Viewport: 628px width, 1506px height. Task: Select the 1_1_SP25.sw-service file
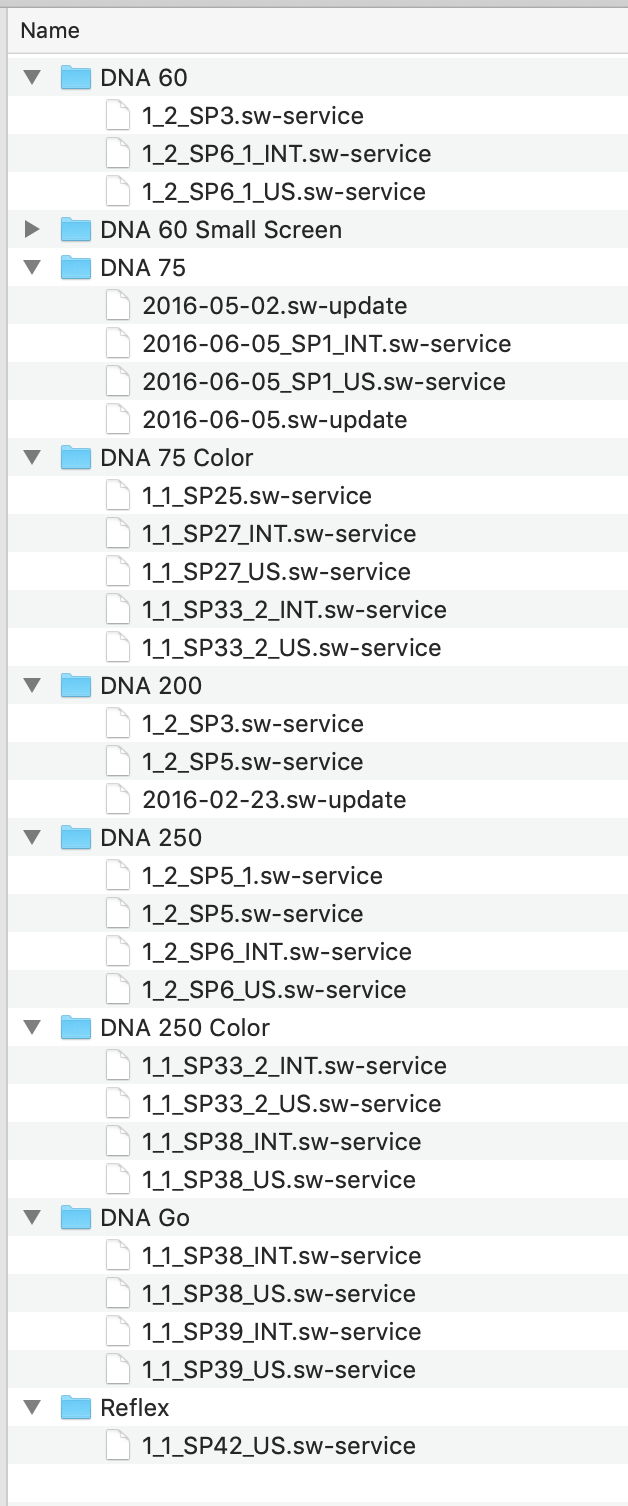tap(256, 496)
